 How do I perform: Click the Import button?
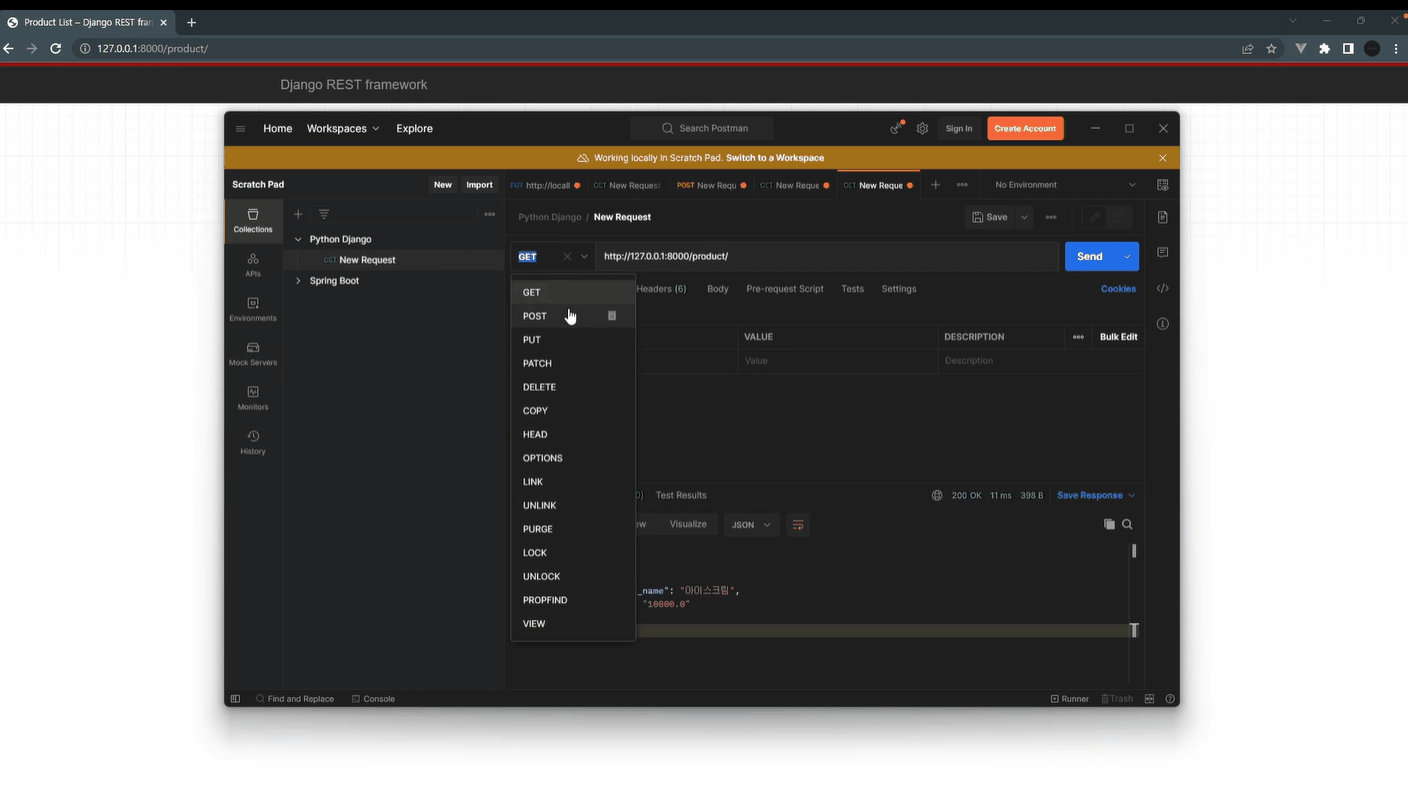479,185
